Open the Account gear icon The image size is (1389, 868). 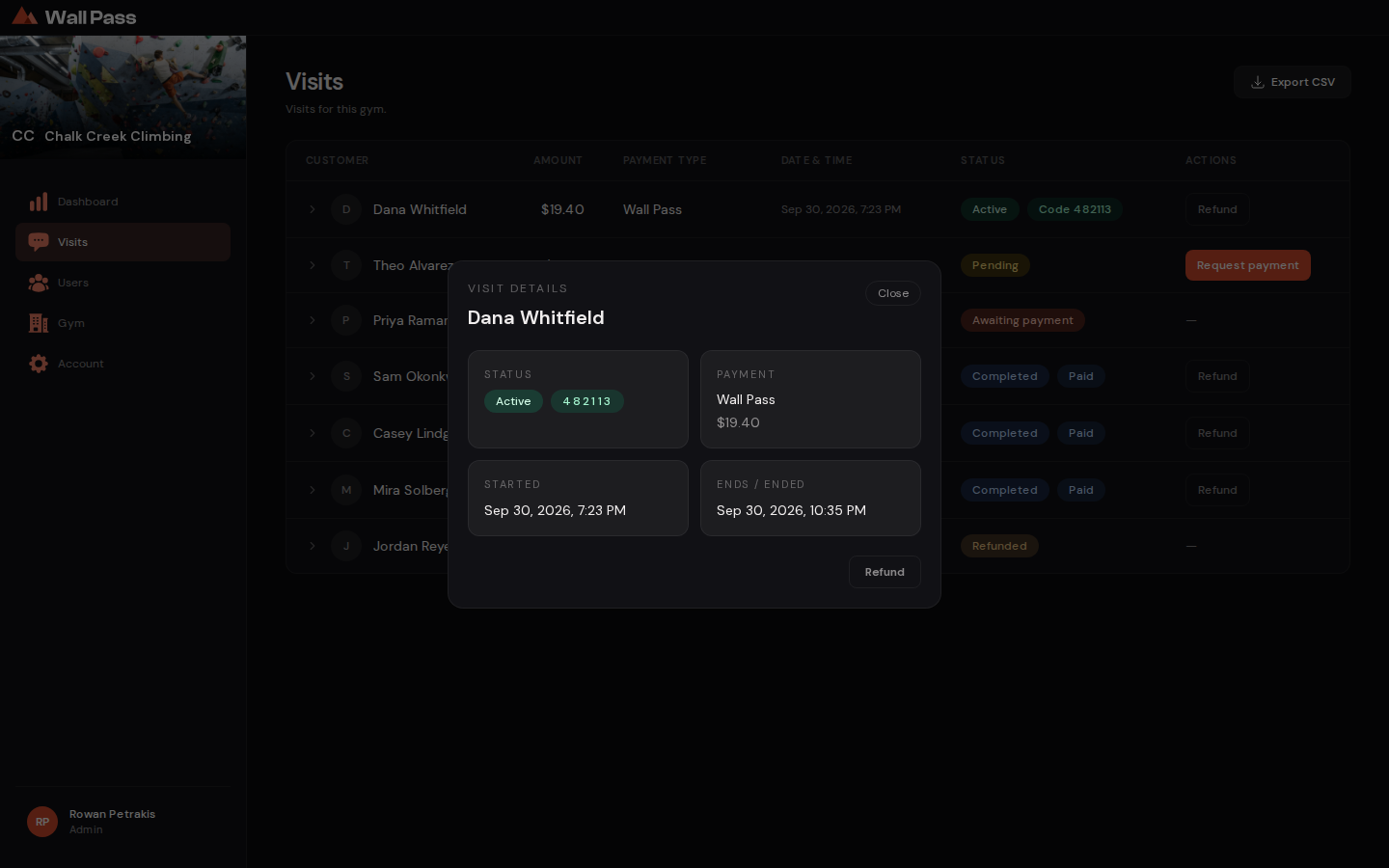tap(39, 364)
